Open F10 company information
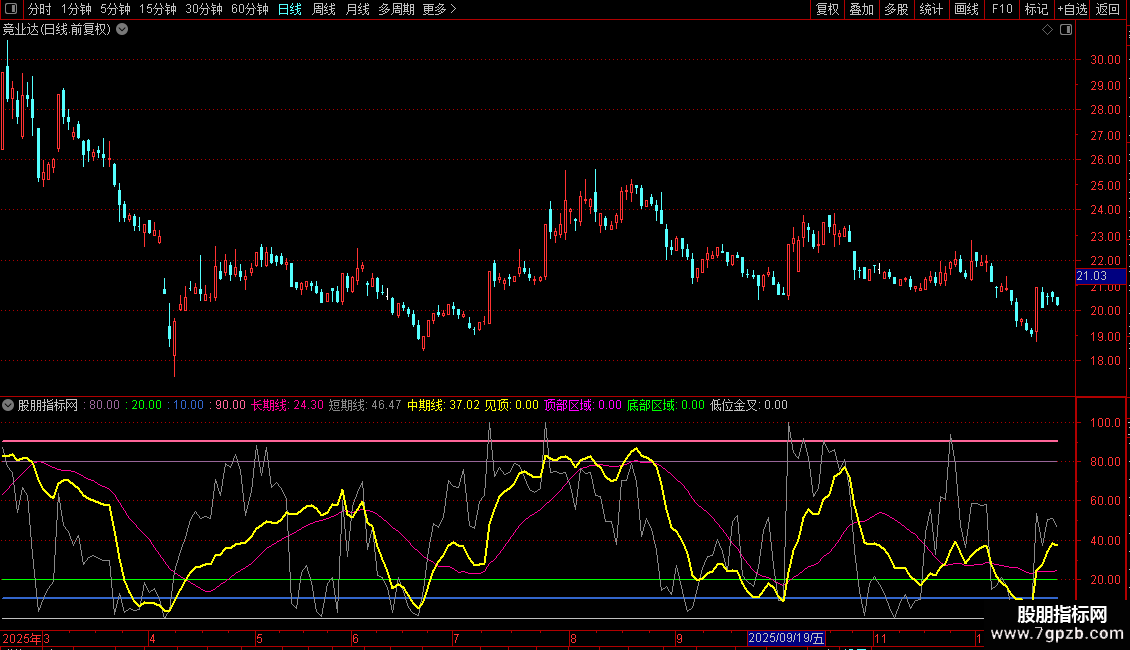 [1001, 9]
